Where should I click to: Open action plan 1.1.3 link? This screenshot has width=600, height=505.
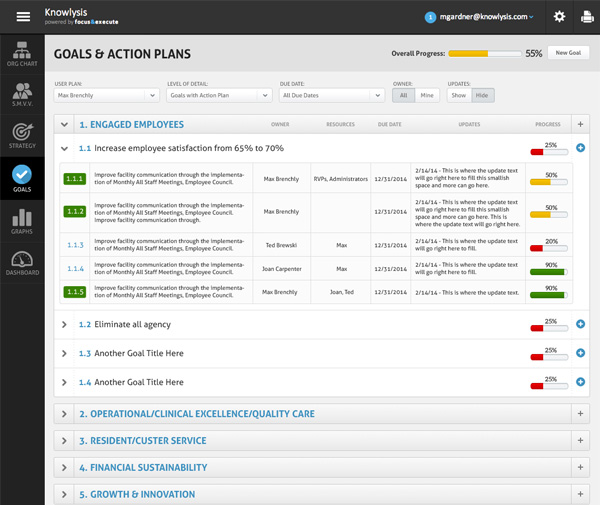pyautogui.click(x=75, y=244)
